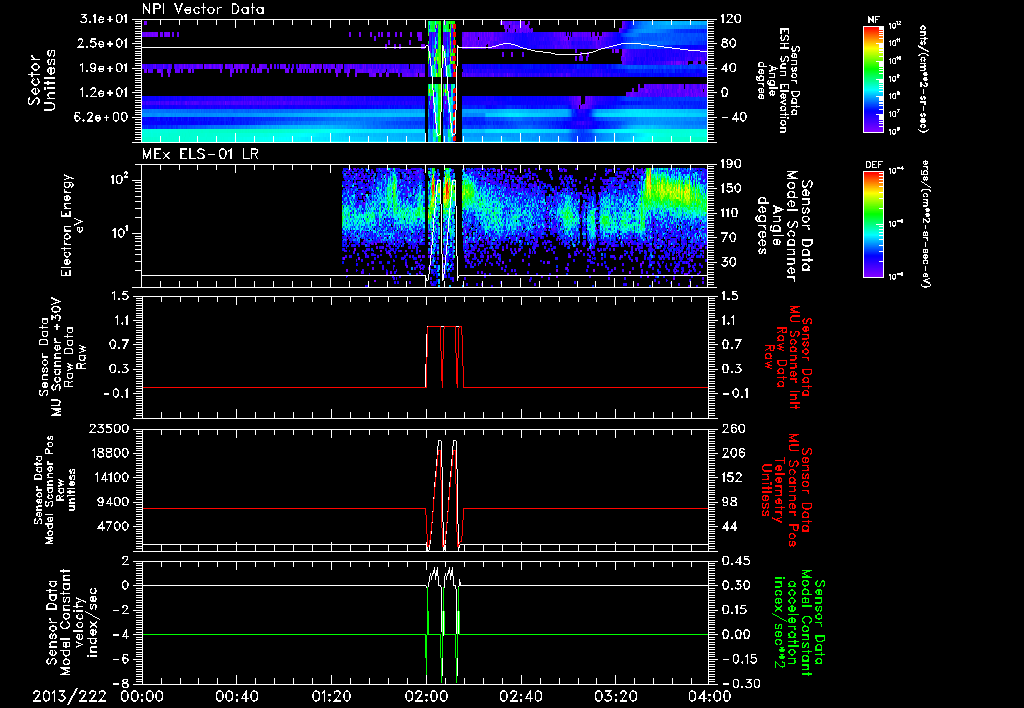Click the "cnts/(cm**2-sr-sec)" units label
This screenshot has width=1024, height=708.
(923, 78)
